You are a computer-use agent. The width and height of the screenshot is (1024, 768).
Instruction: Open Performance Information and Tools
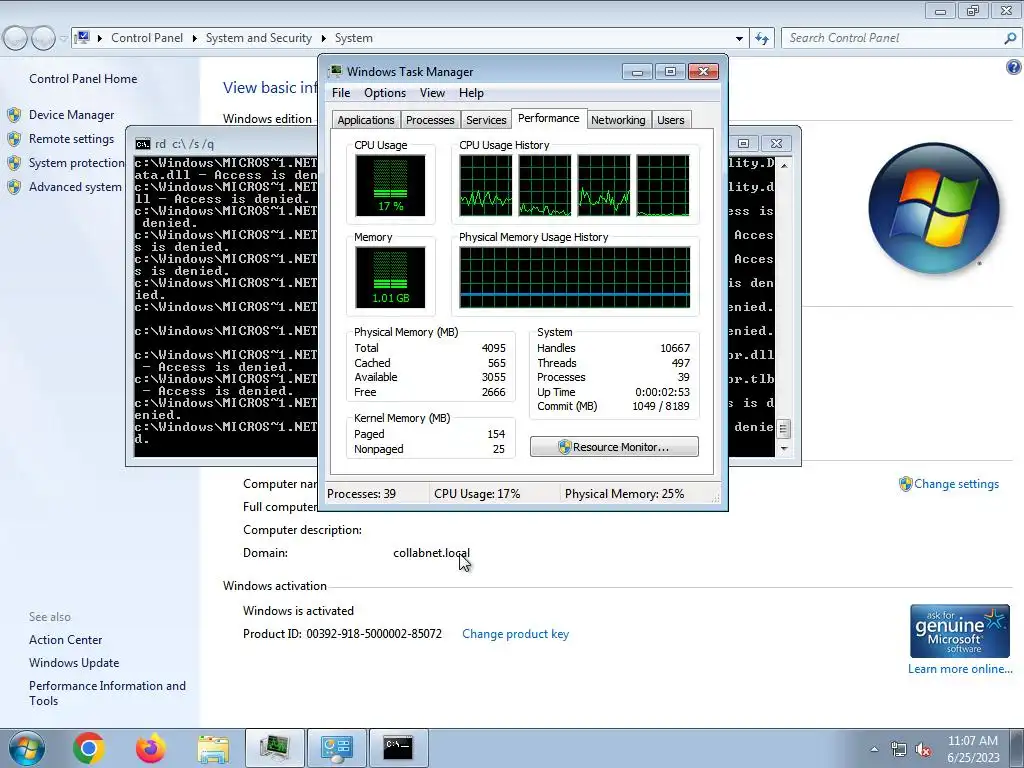tap(107, 694)
